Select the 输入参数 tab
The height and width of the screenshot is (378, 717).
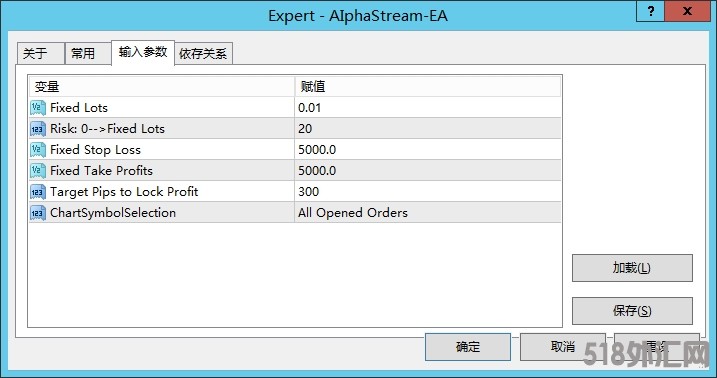tap(143, 53)
